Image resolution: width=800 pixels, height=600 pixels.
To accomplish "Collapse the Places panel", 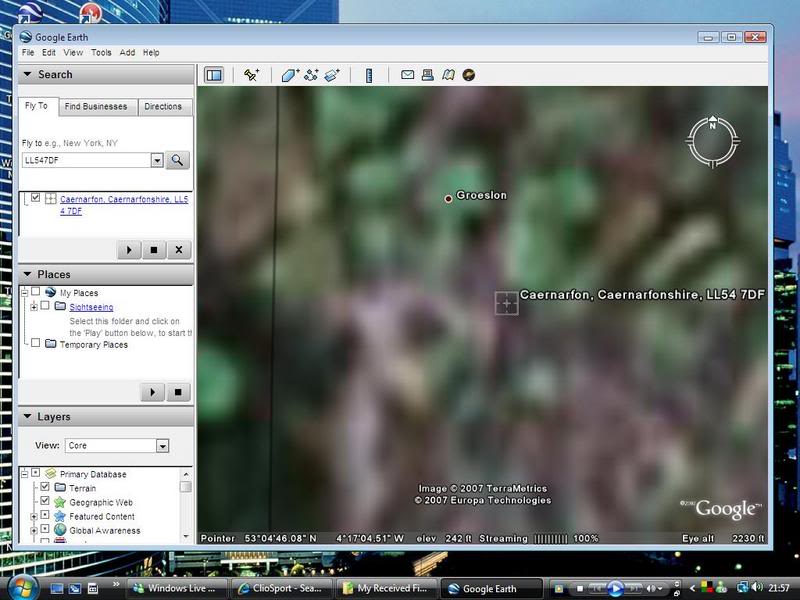I will 28,274.
